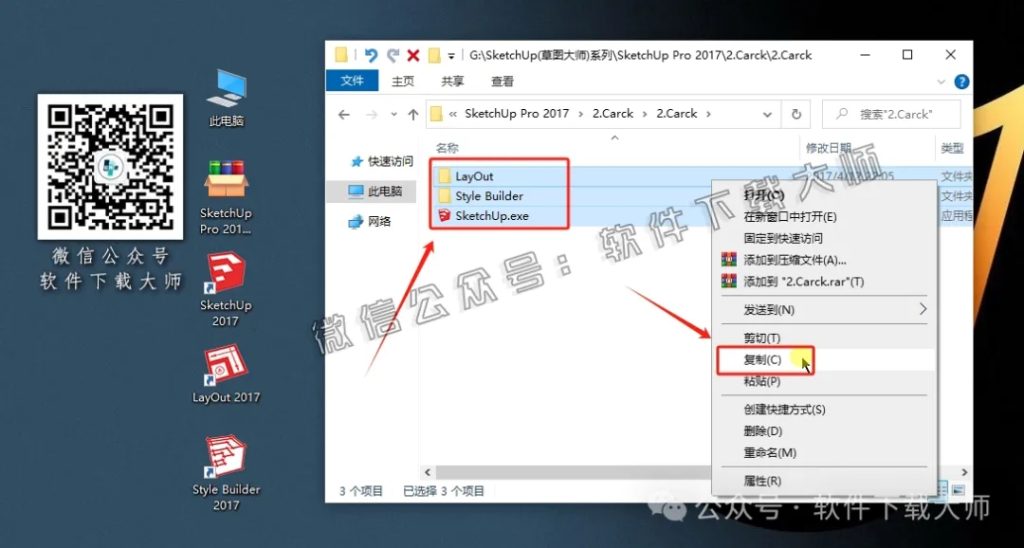
Task: Select the SketchUp.exe file
Action: (492, 216)
